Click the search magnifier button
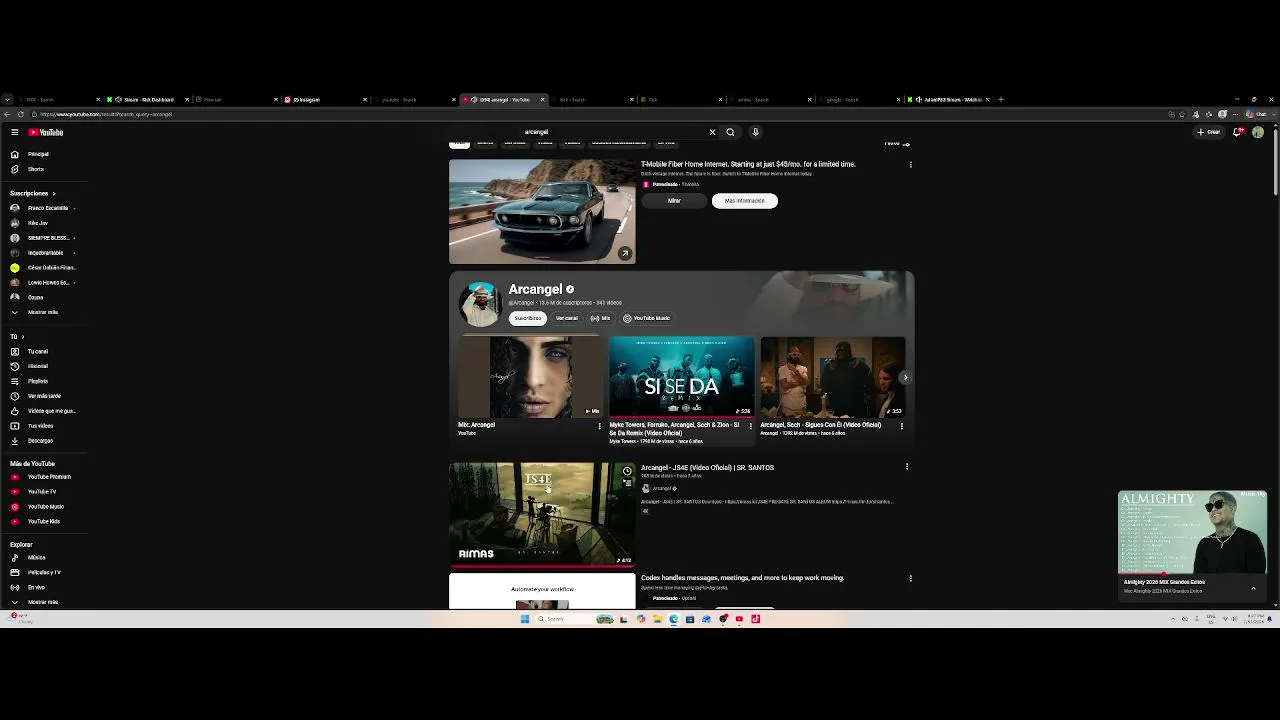The image size is (1280, 720). click(x=730, y=132)
